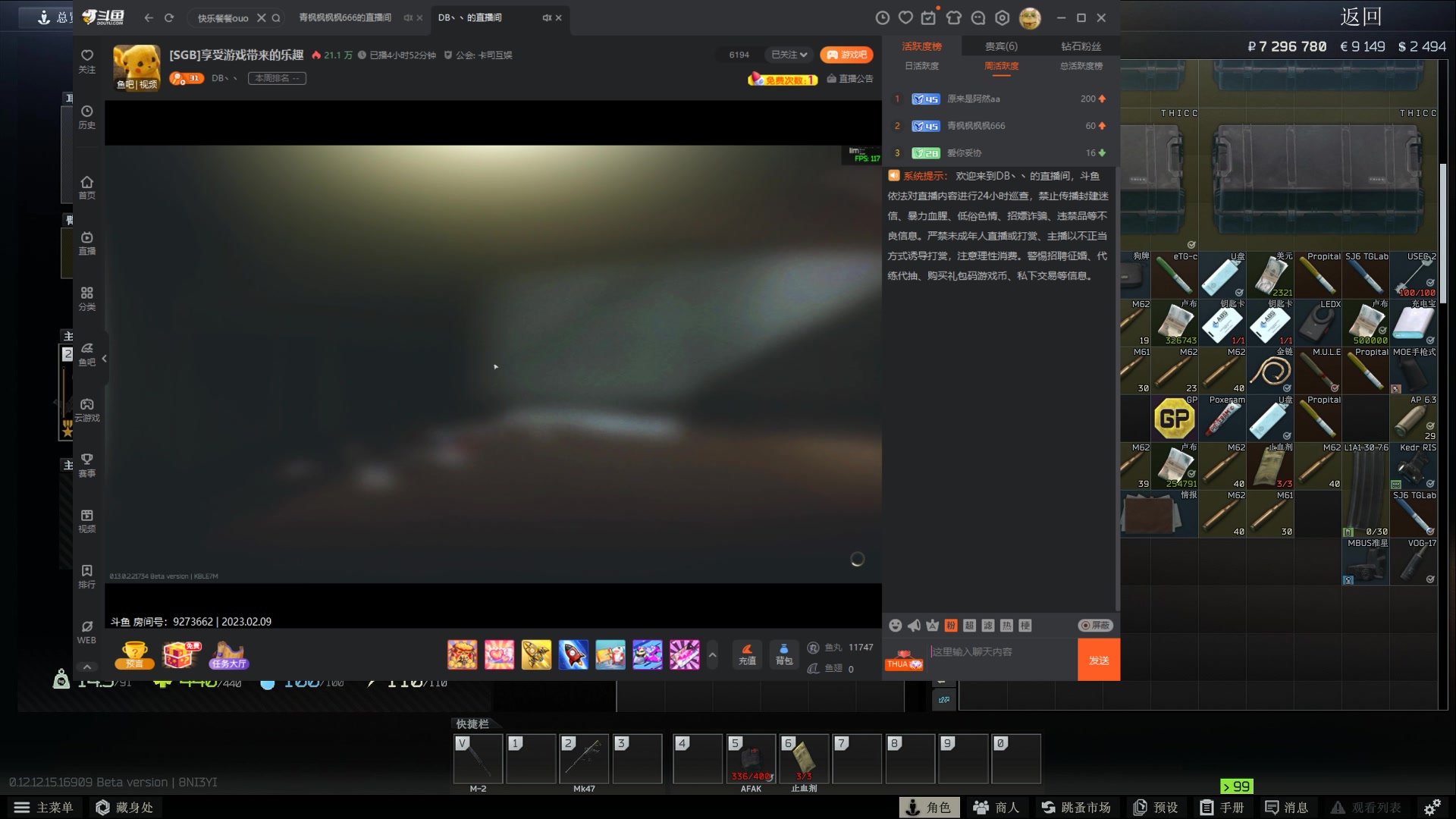1456x819 pixels.
Task: Toggle the 粉 danmaku style button
Action: [951, 625]
